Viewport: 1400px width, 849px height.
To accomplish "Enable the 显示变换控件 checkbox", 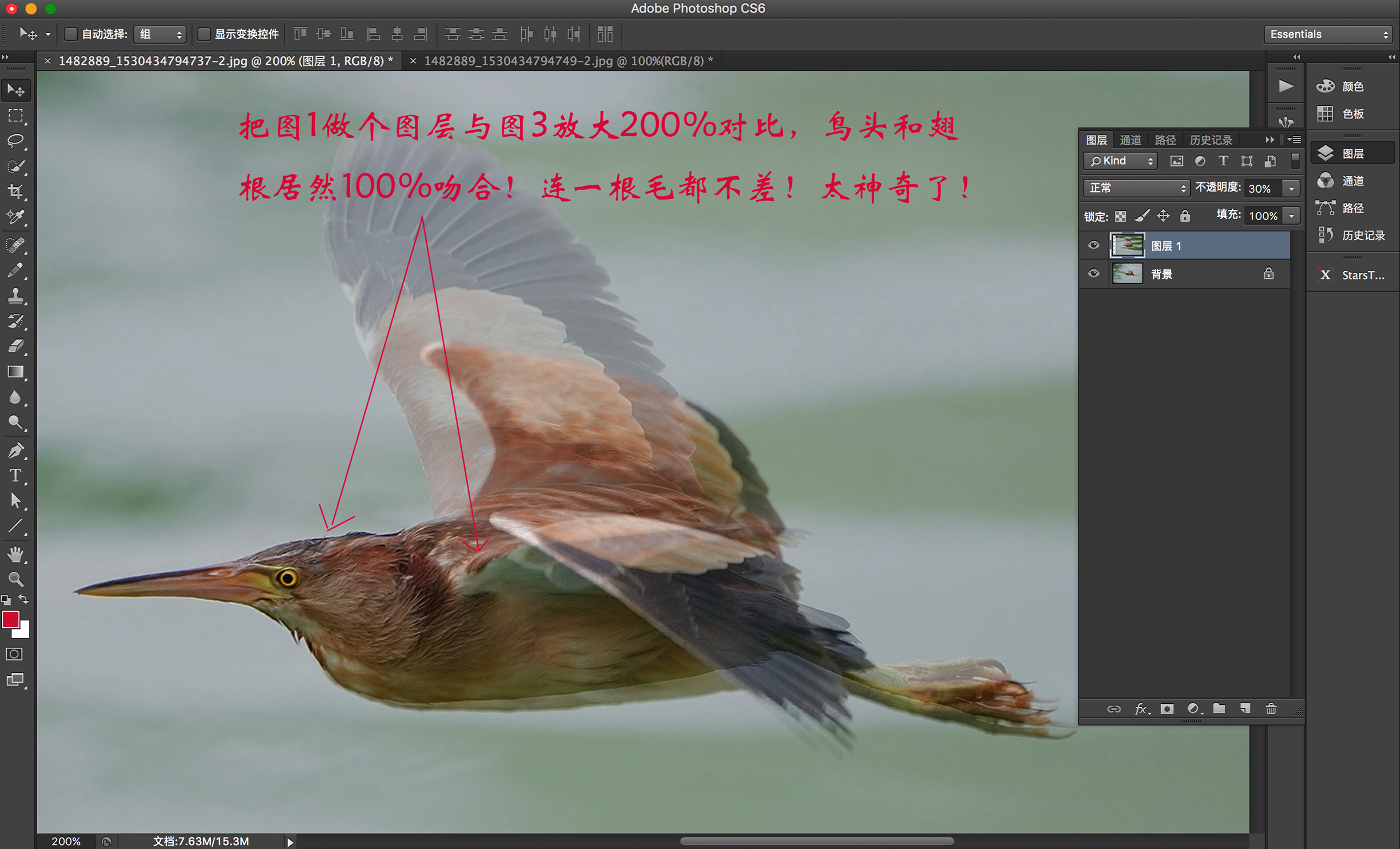I will [x=203, y=34].
